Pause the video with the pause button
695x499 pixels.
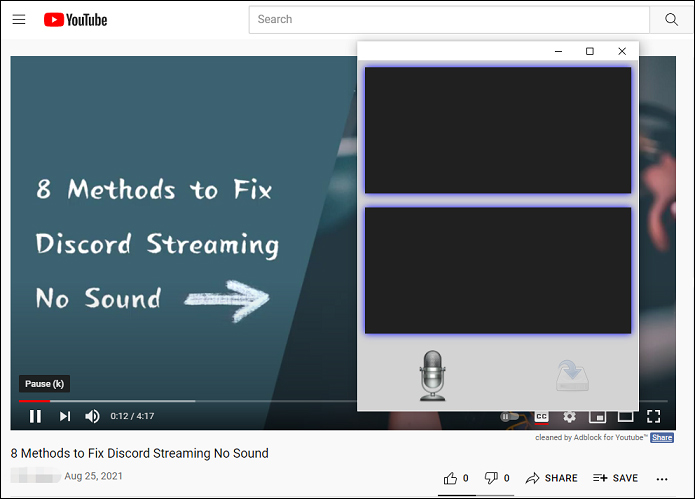tap(35, 416)
